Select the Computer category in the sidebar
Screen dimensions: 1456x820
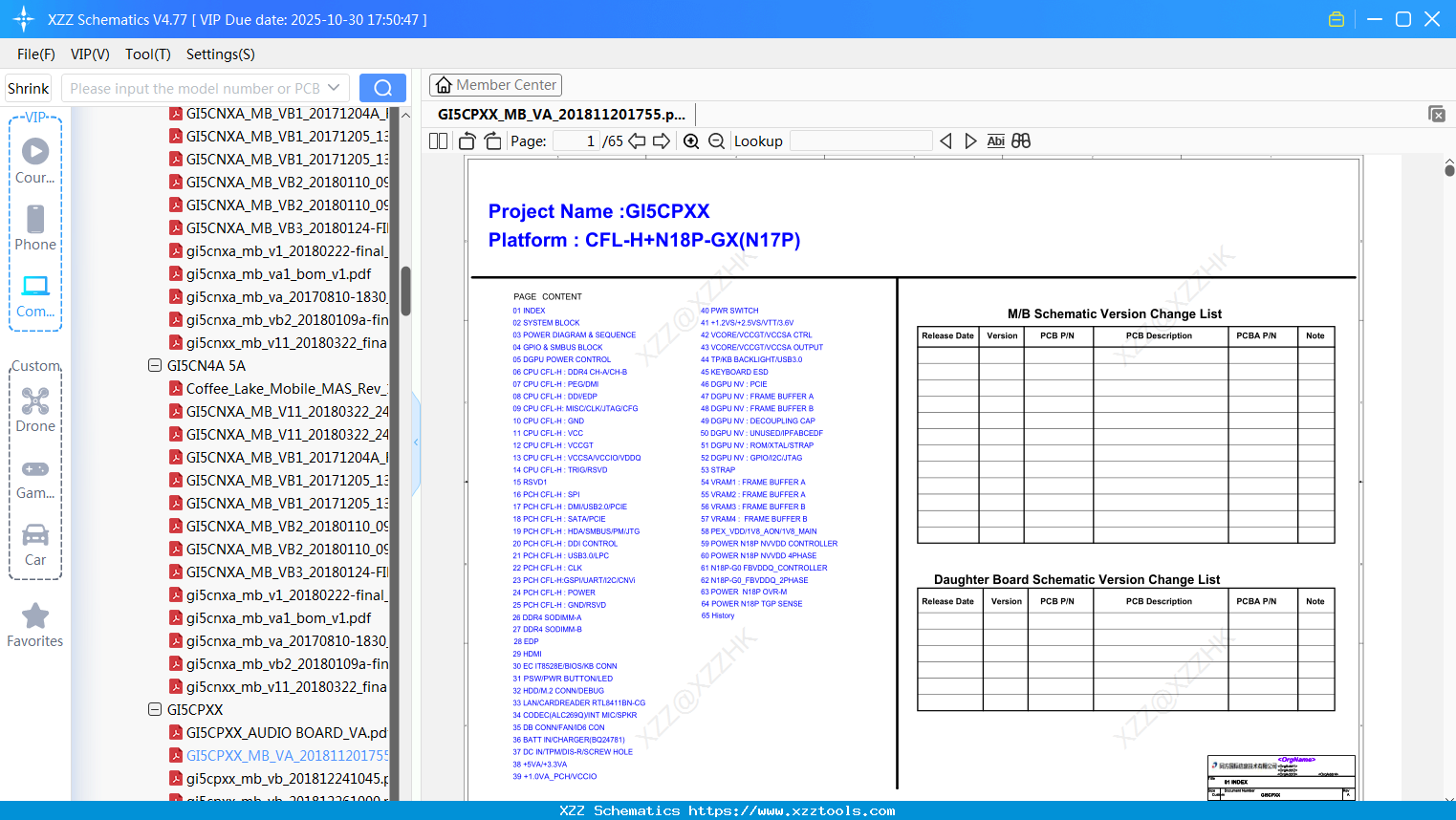click(35, 295)
